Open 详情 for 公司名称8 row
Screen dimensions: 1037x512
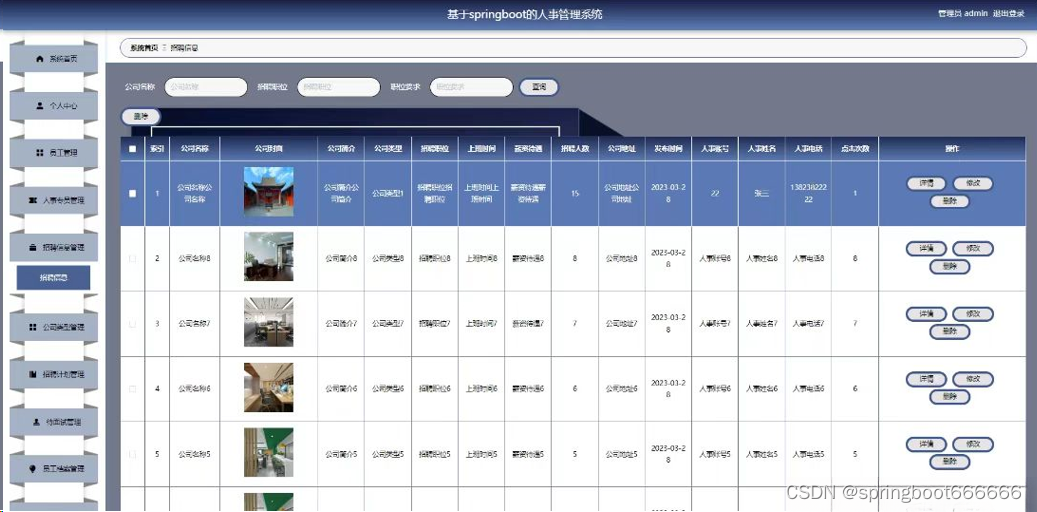coord(926,249)
